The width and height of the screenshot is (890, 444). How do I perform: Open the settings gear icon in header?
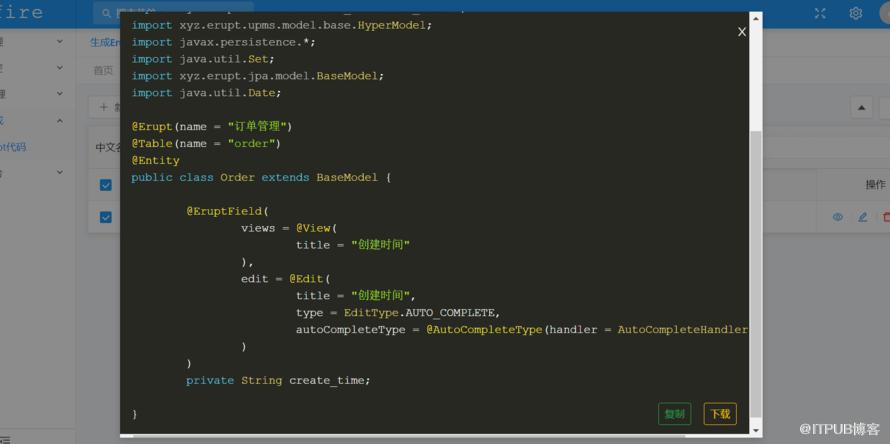(855, 14)
